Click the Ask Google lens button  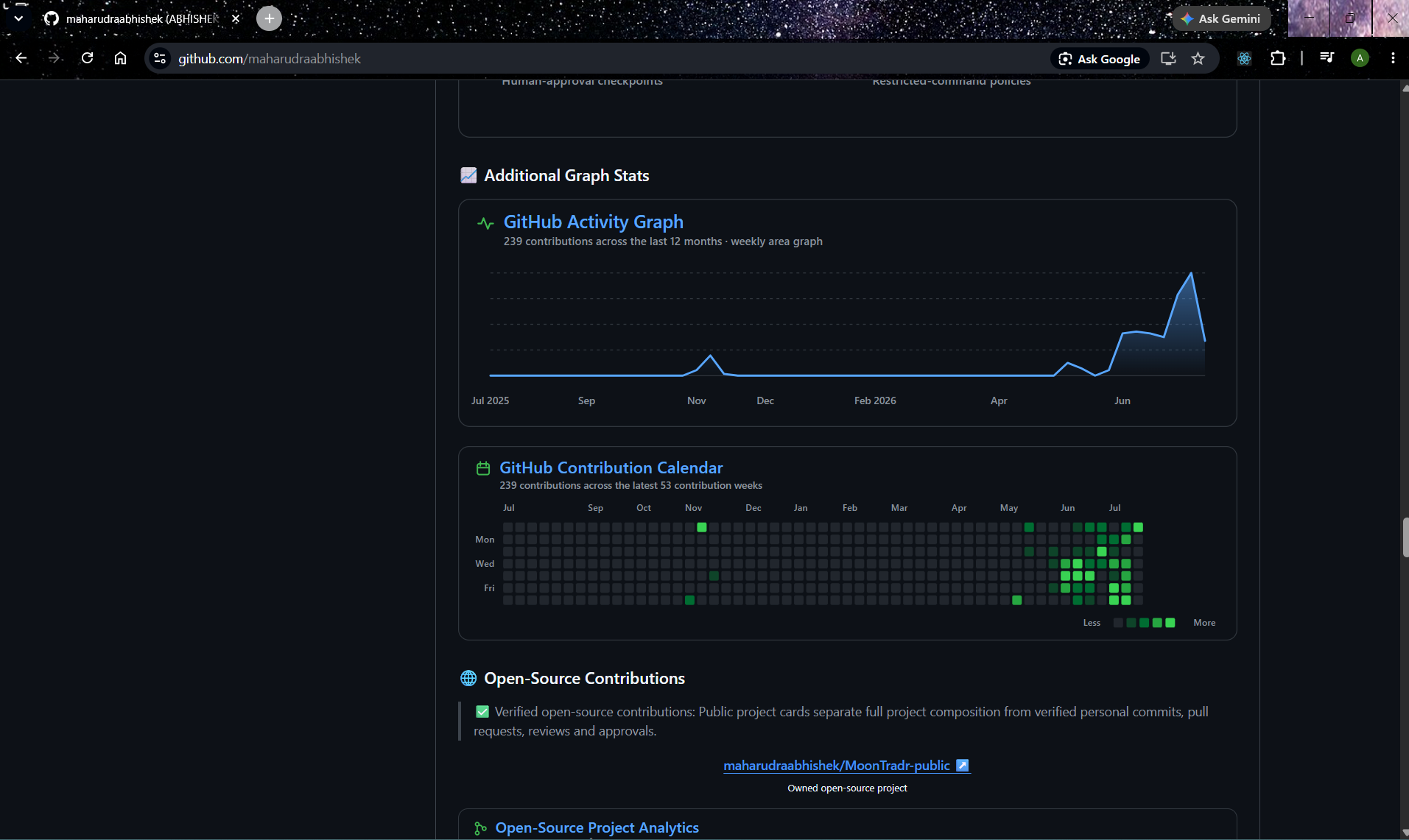(x=1100, y=59)
